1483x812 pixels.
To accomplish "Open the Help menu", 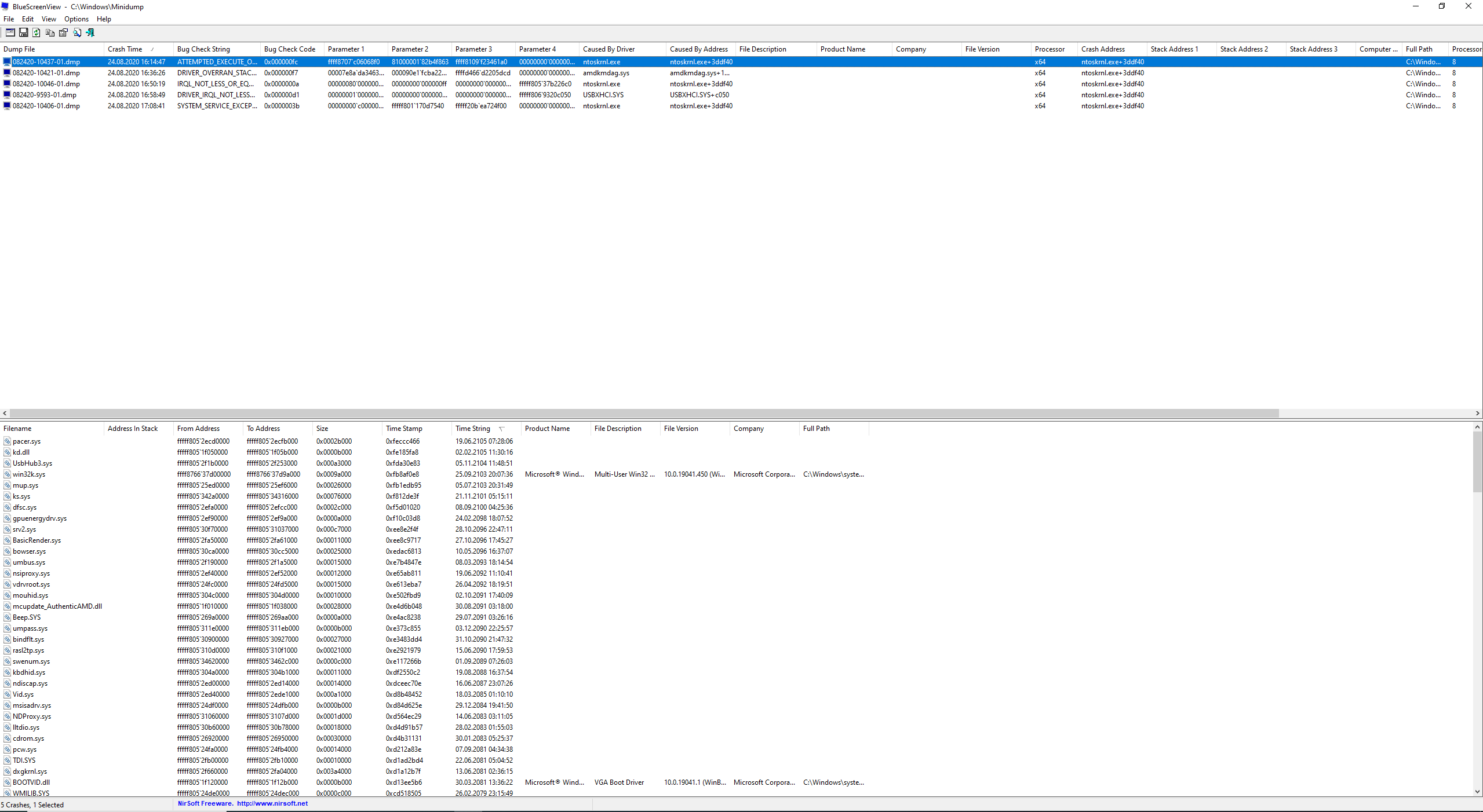I will click(x=104, y=19).
